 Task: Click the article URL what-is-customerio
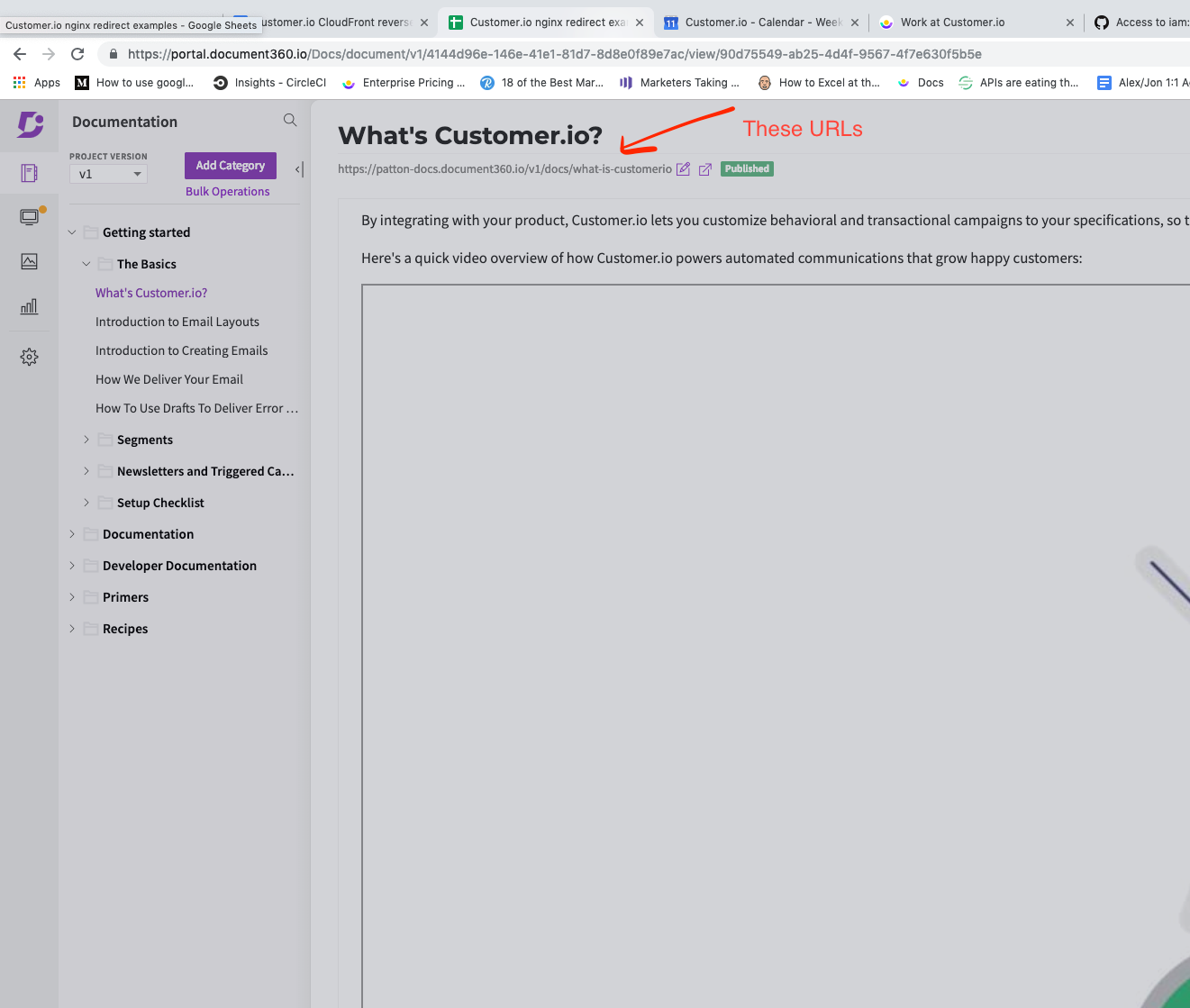(x=504, y=169)
